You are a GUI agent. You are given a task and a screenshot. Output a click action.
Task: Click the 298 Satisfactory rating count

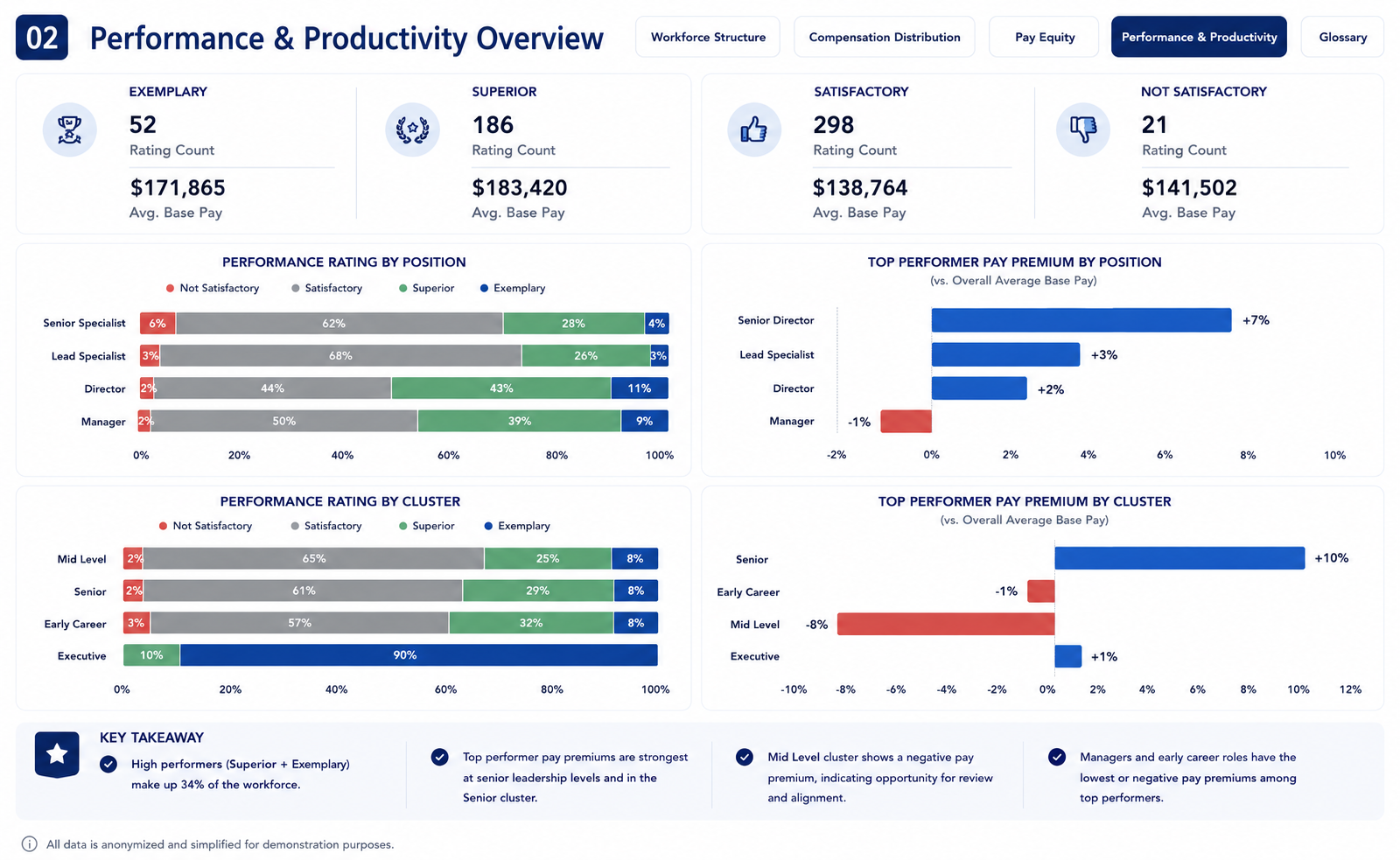click(x=834, y=125)
